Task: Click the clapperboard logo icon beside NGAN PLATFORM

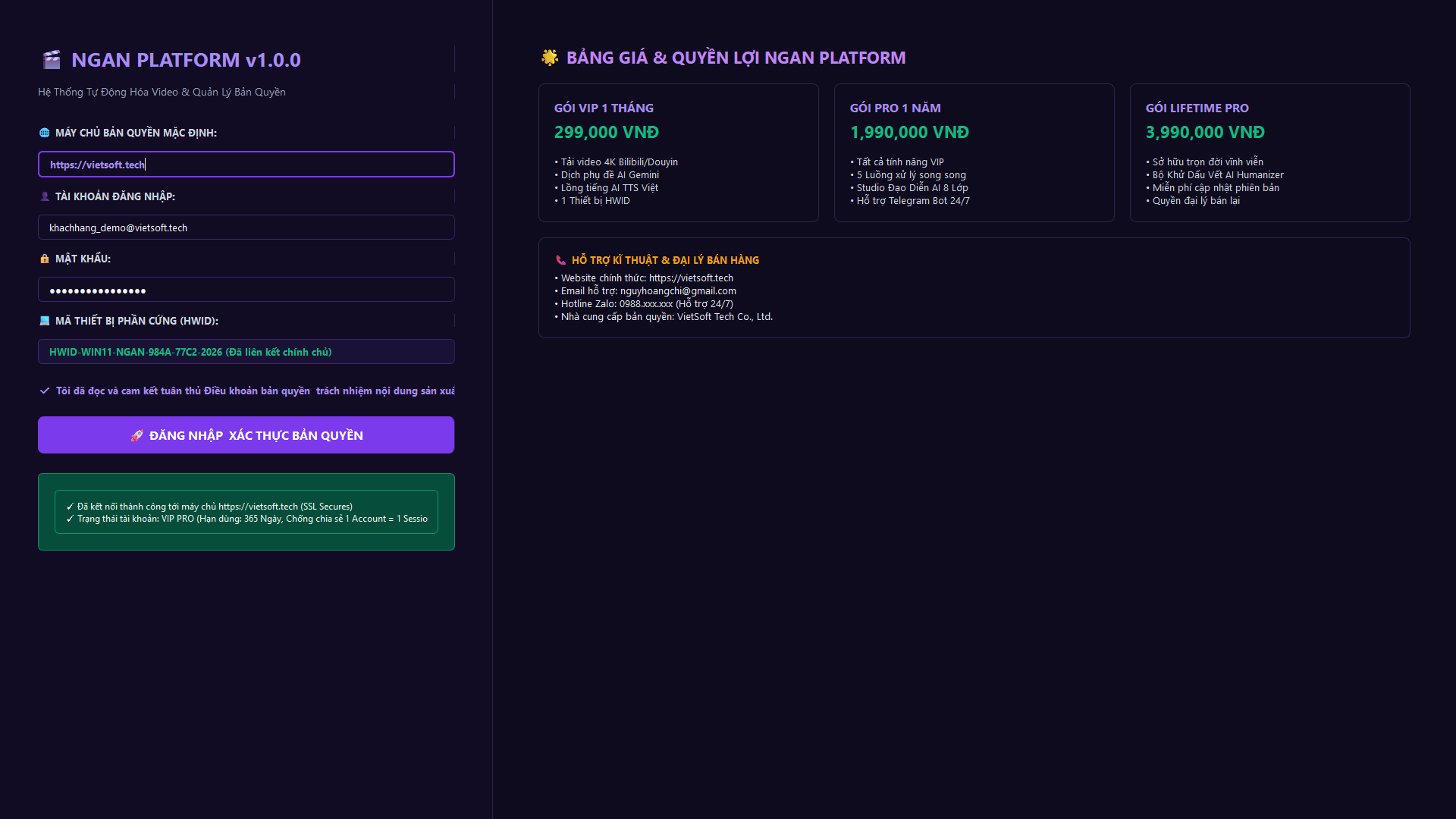Action: tap(52, 59)
